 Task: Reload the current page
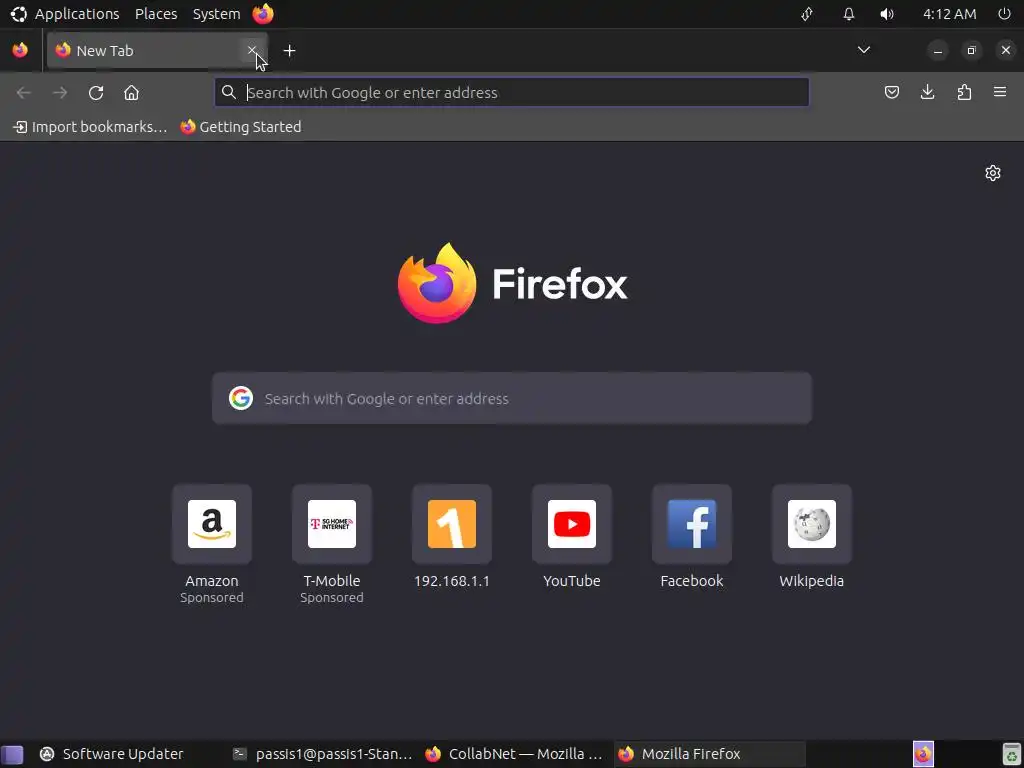[96, 93]
